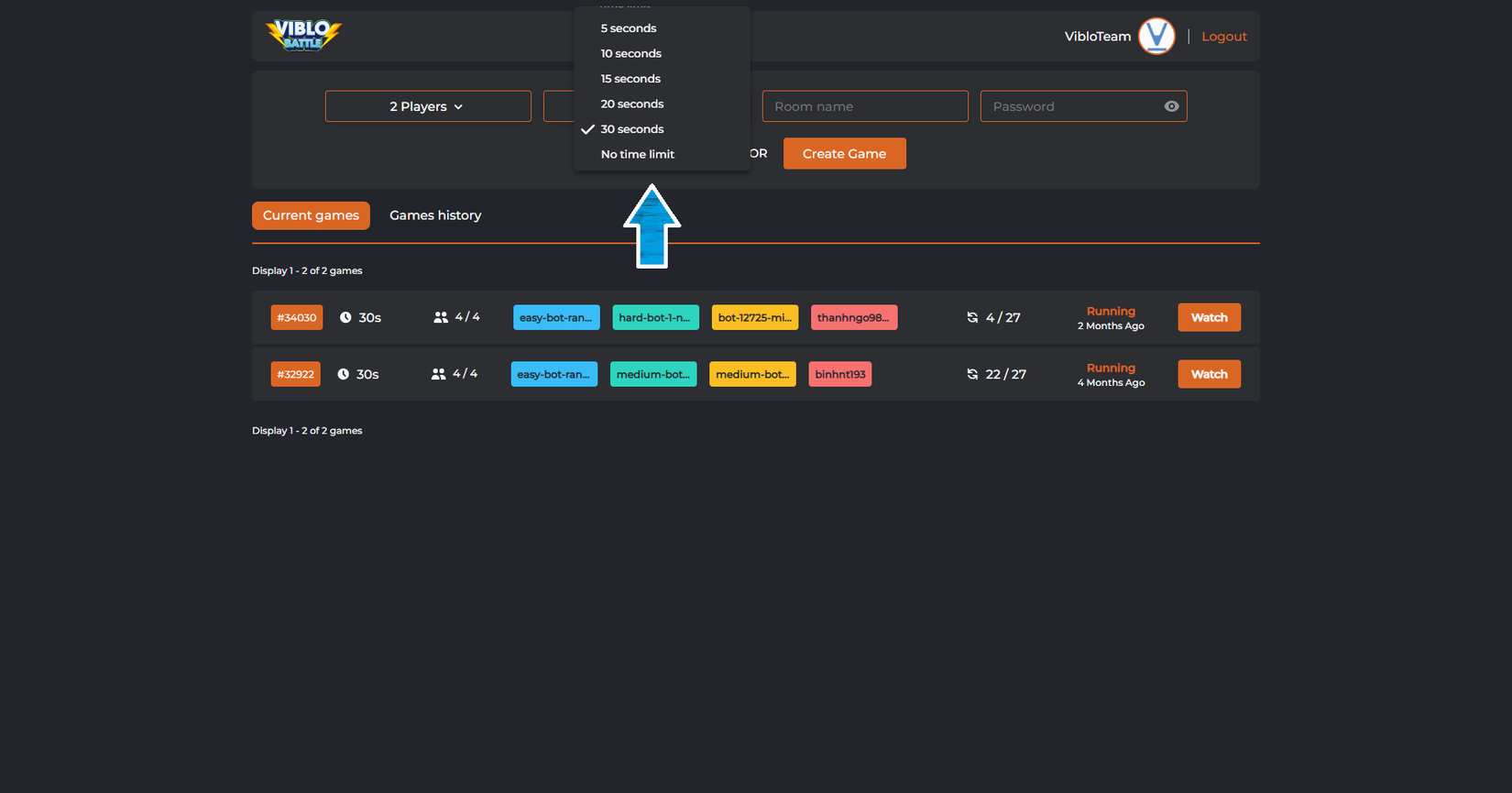Image resolution: width=1512 pixels, height=793 pixels.
Task: Click the Create Game button
Action: pyautogui.click(x=845, y=153)
